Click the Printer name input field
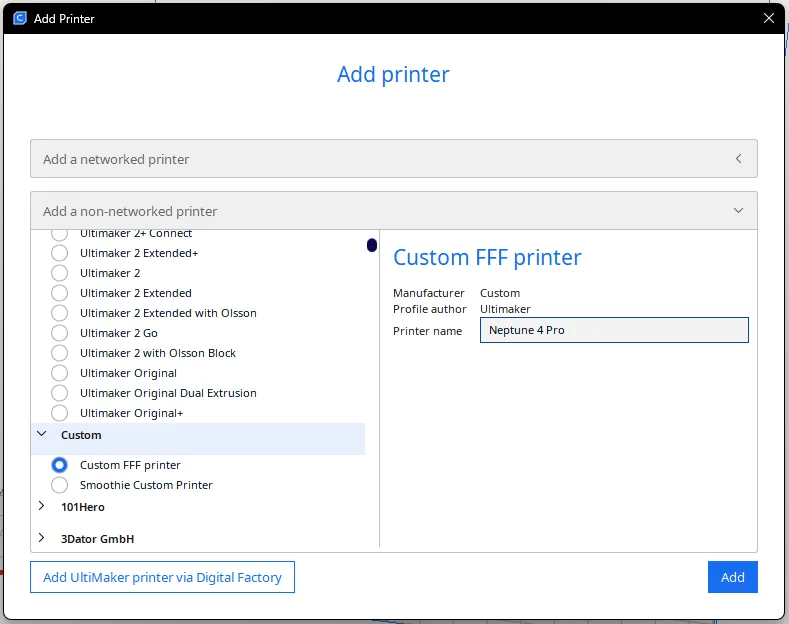The height and width of the screenshot is (624, 789). click(614, 330)
